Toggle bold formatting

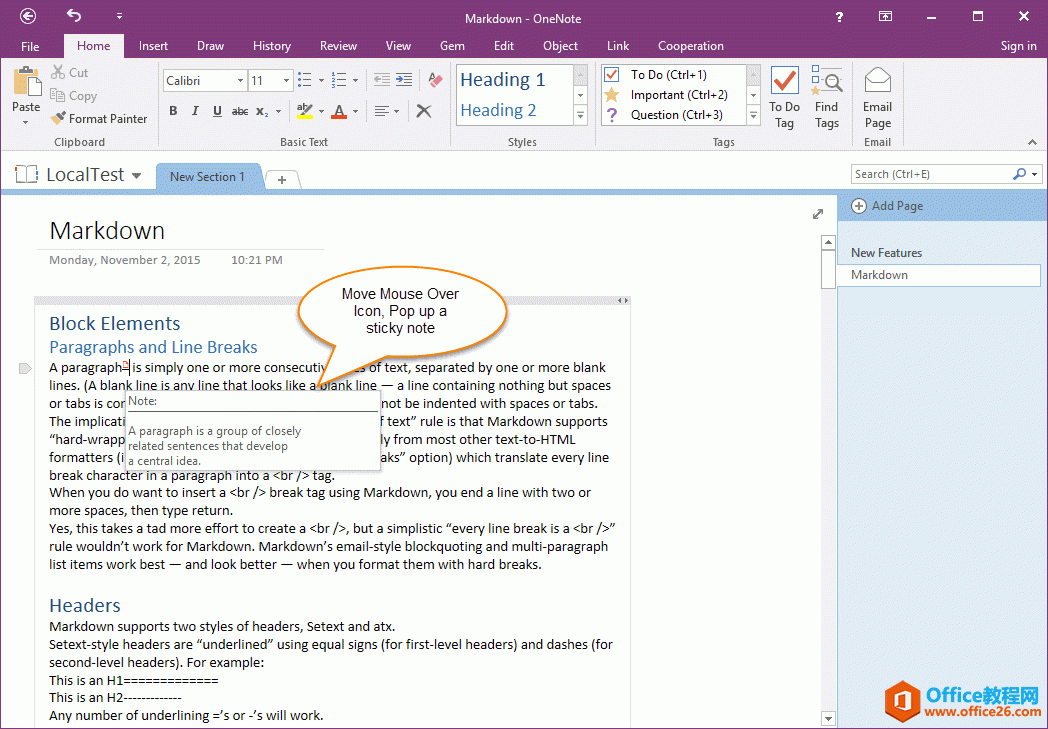click(x=173, y=111)
